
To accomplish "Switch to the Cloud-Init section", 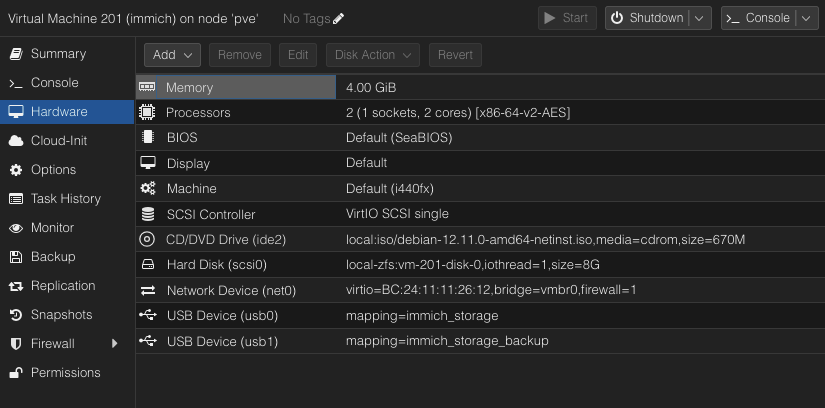I will [x=60, y=141].
